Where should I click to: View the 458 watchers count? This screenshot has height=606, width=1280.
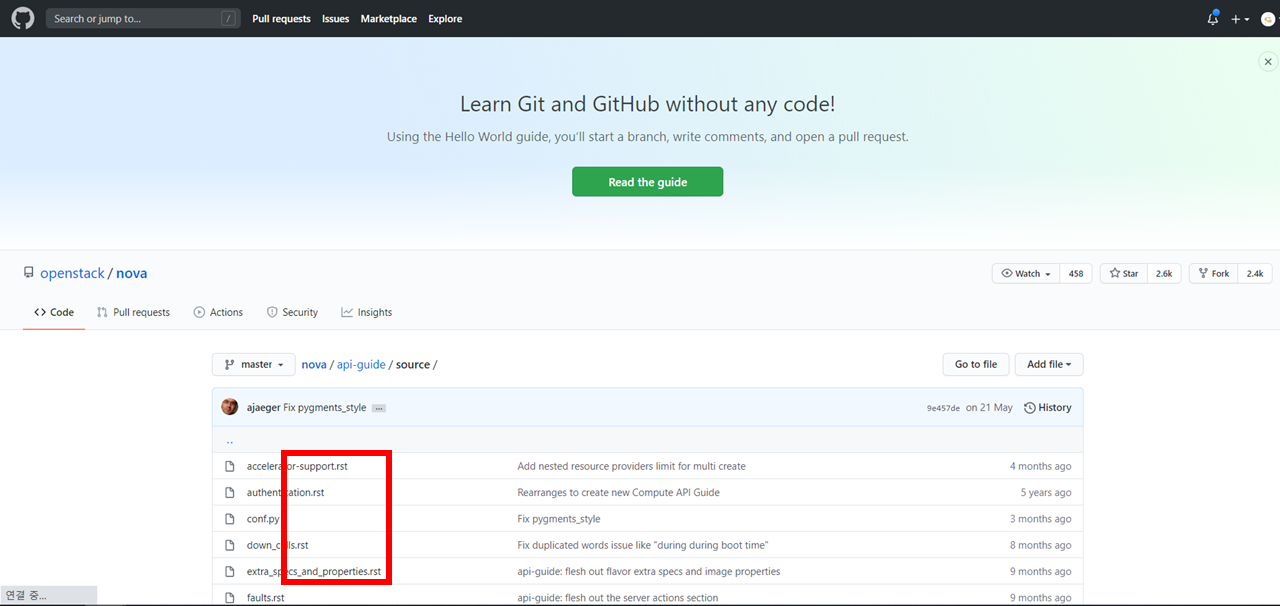click(x=1076, y=273)
